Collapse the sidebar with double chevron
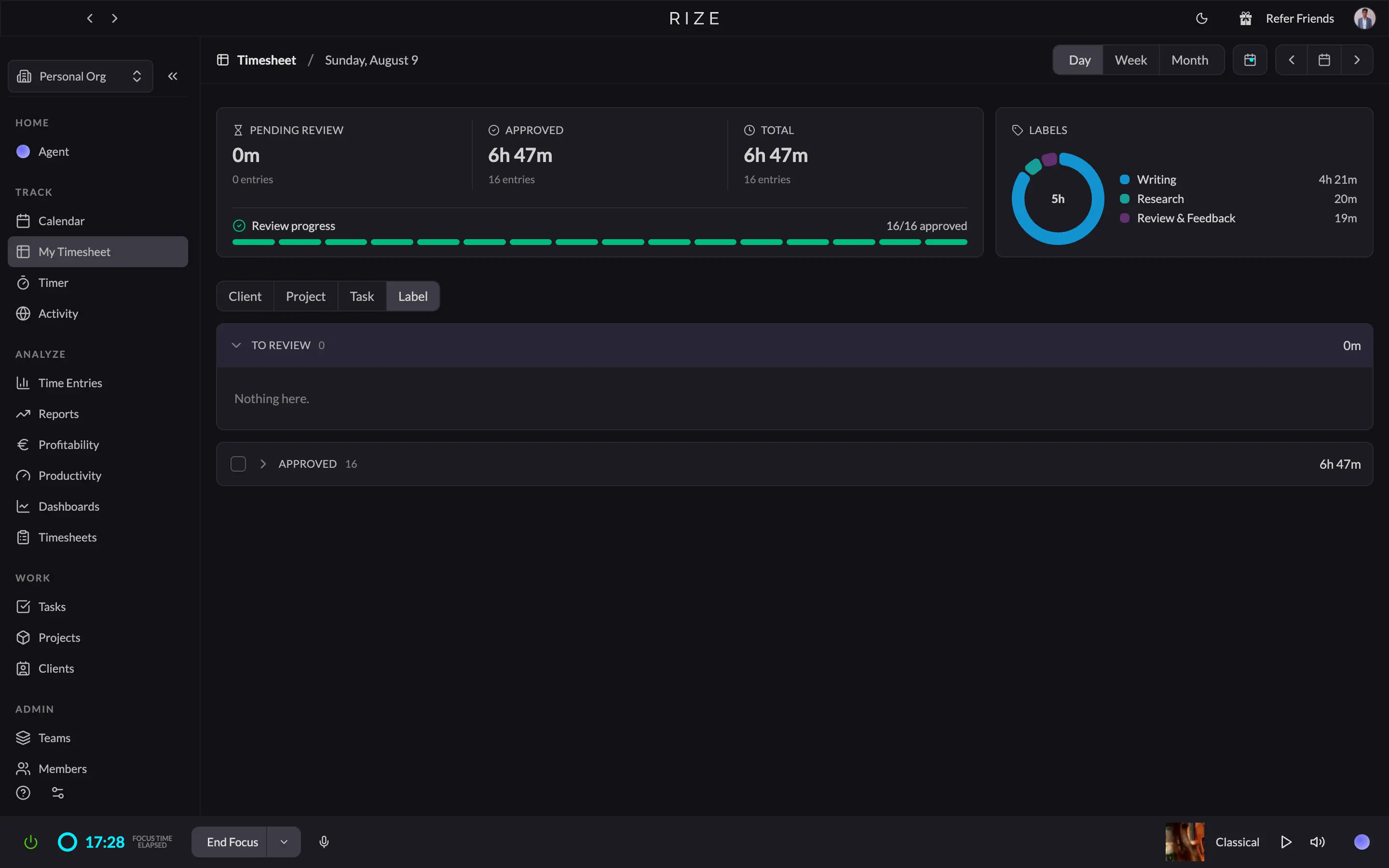This screenshot has width=1389, height=868. point(172,76)
